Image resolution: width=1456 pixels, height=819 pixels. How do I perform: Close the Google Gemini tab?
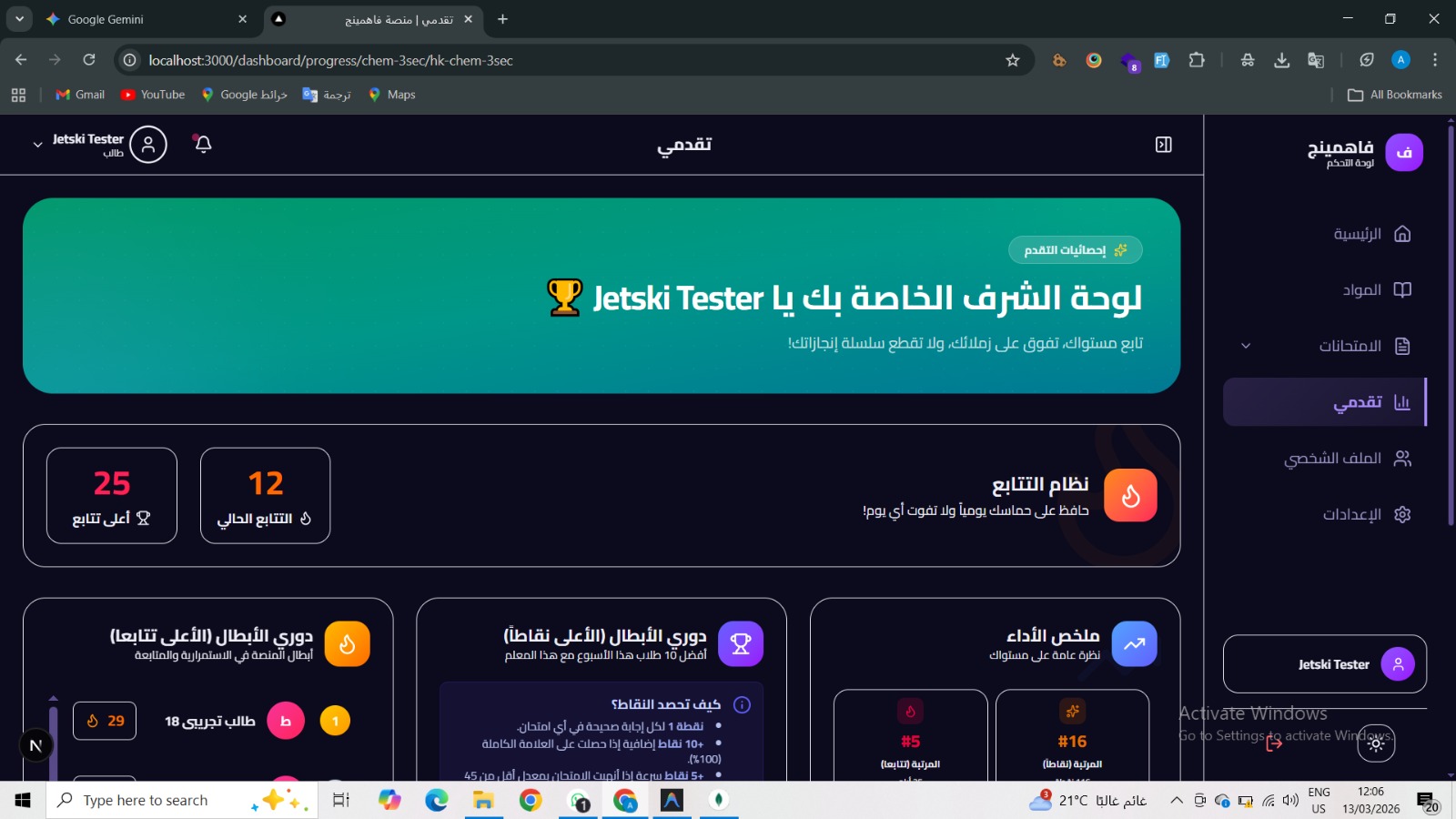pos(242,19)
